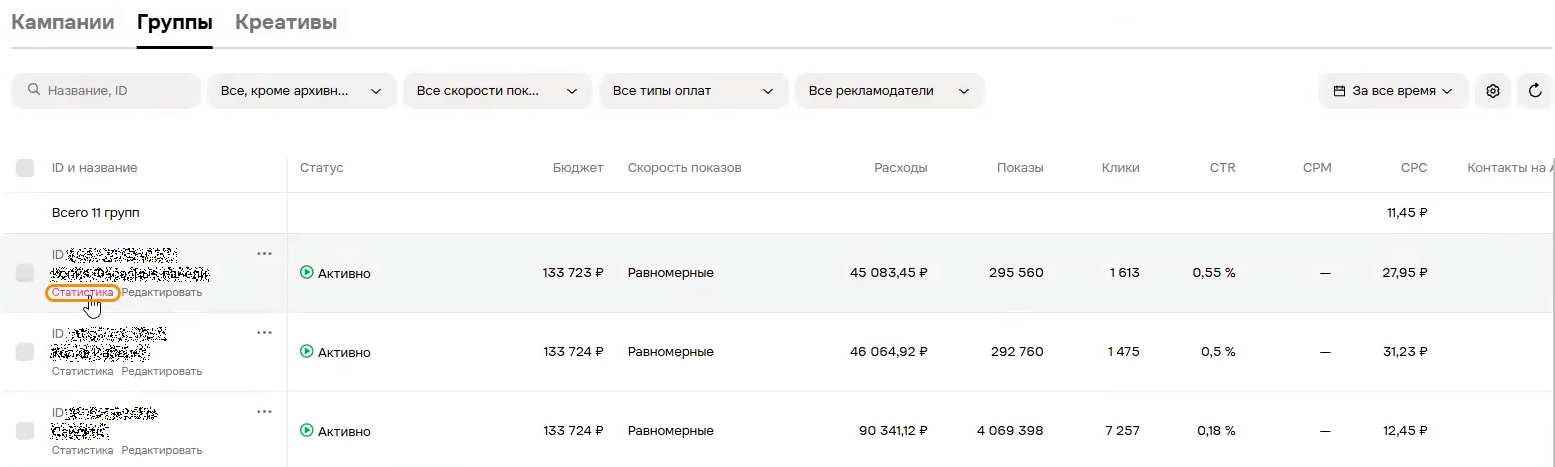The width and height of the screenshot is (1555, 467).
Task: Click the refresh icon beside settings
Action: coord(1535,91)
